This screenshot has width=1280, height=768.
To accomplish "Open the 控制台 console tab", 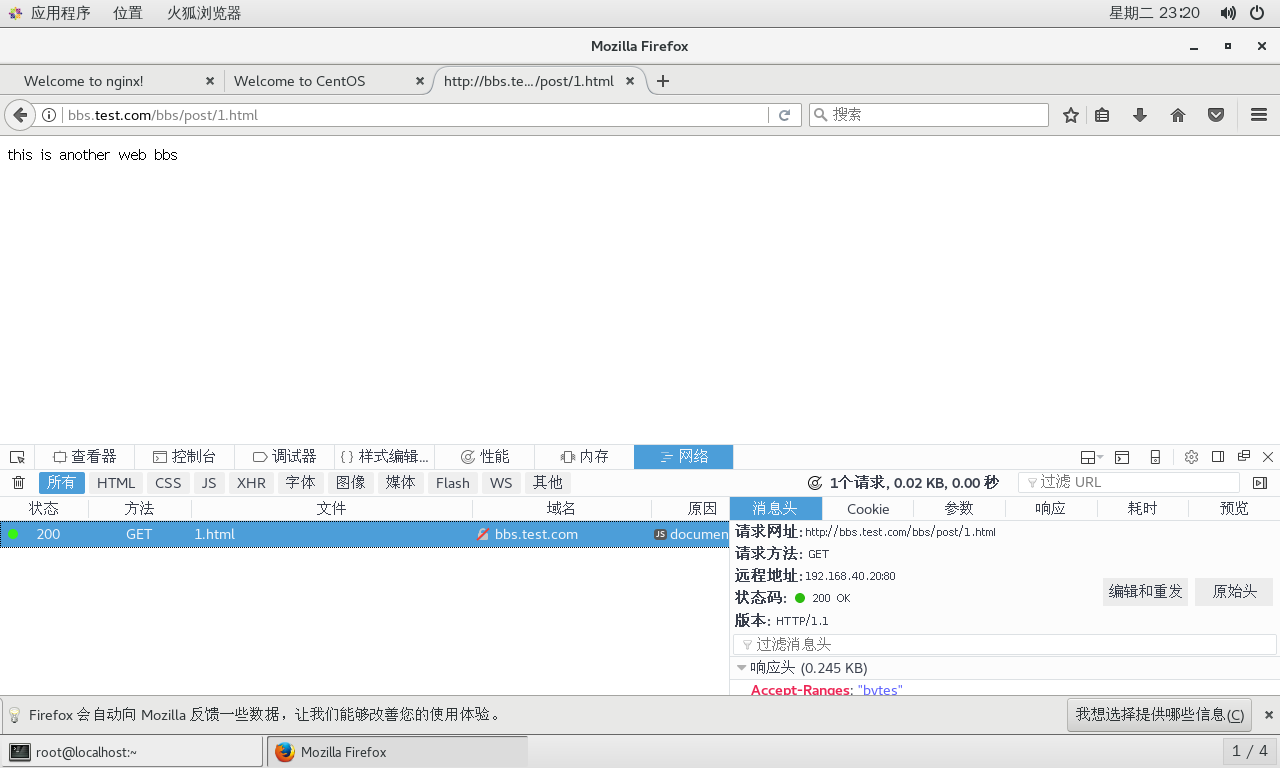I will (x=184, y=457).
